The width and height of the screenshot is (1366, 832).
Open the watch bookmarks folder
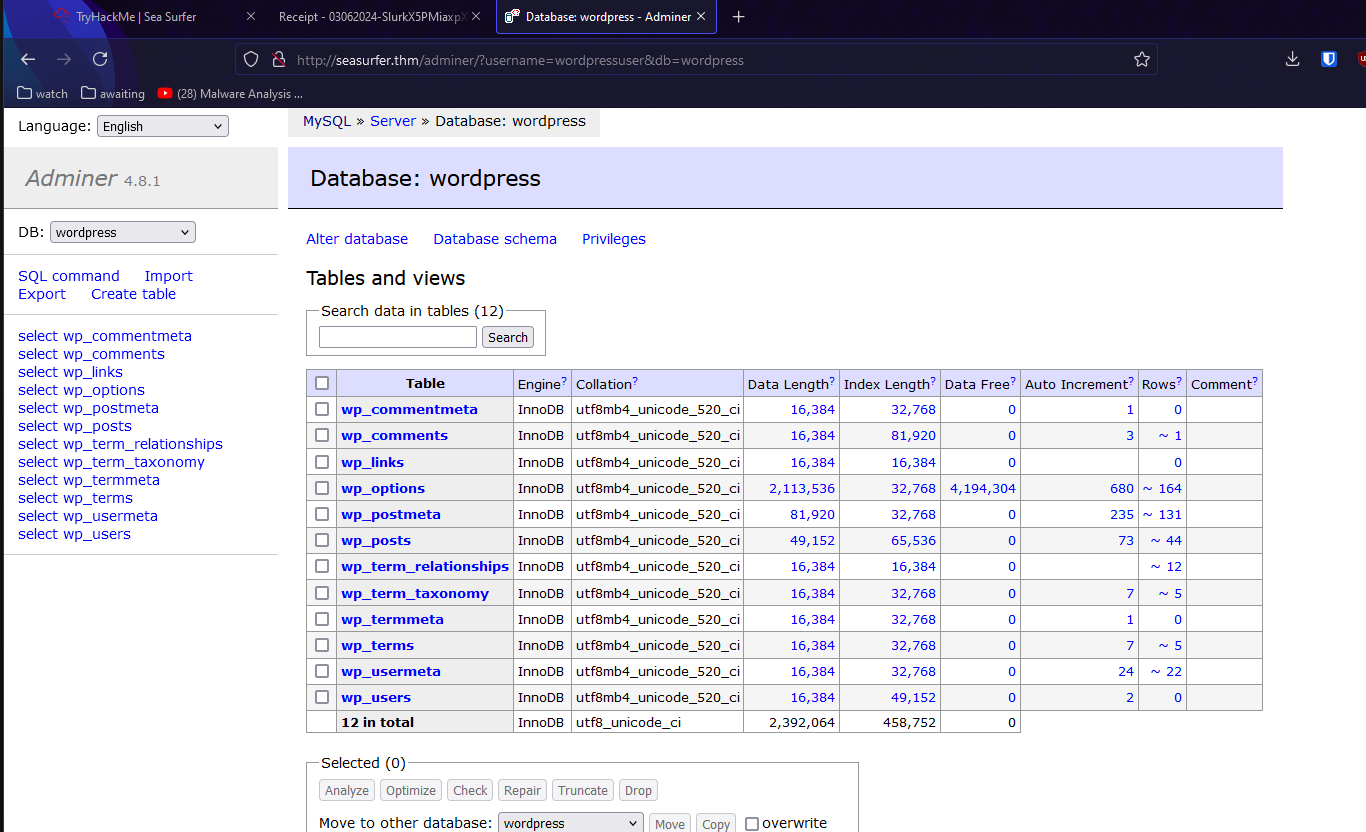click(43, 94)
